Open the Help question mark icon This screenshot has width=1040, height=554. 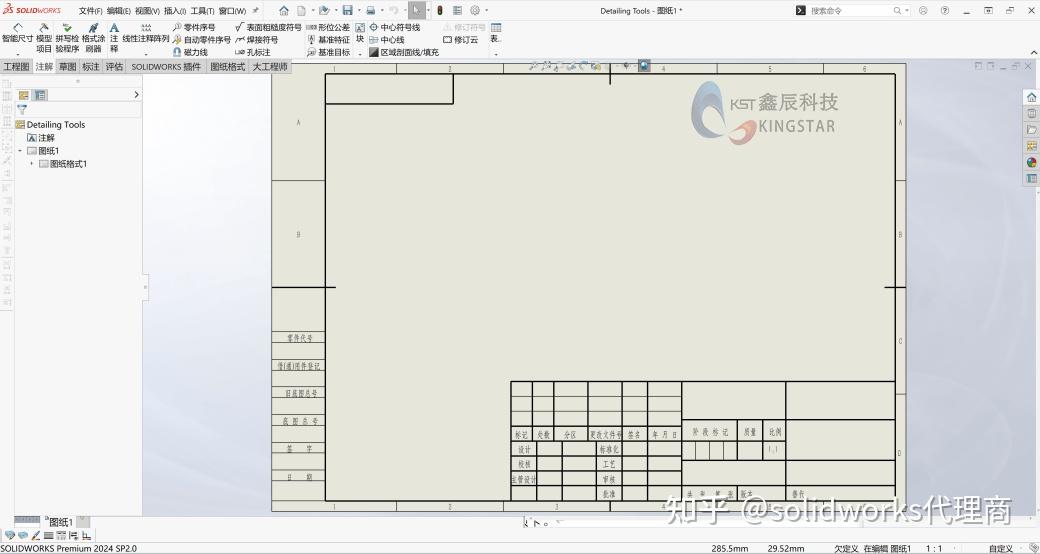pyautogui.click(x=944, y=11)
